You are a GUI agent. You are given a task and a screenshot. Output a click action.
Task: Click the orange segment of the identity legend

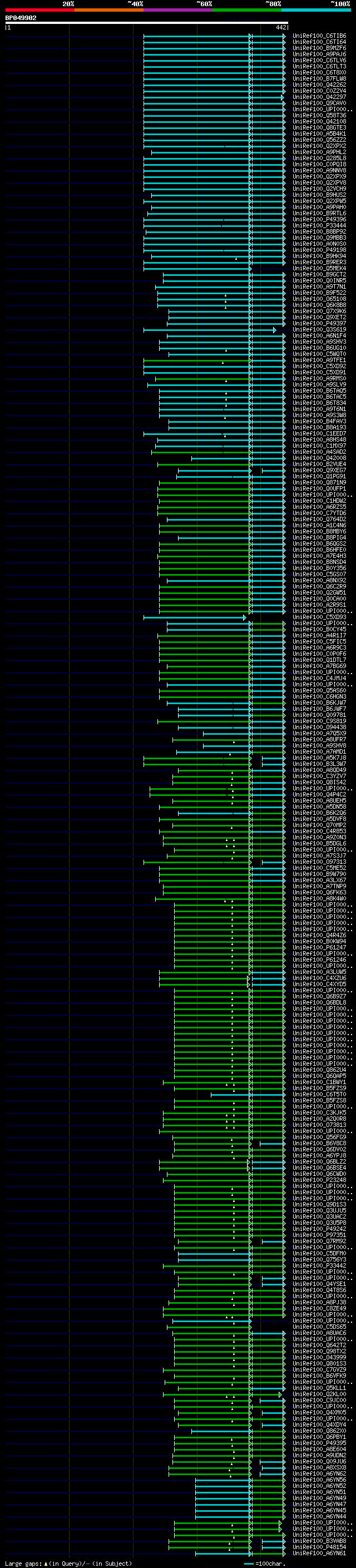[109, 10]
